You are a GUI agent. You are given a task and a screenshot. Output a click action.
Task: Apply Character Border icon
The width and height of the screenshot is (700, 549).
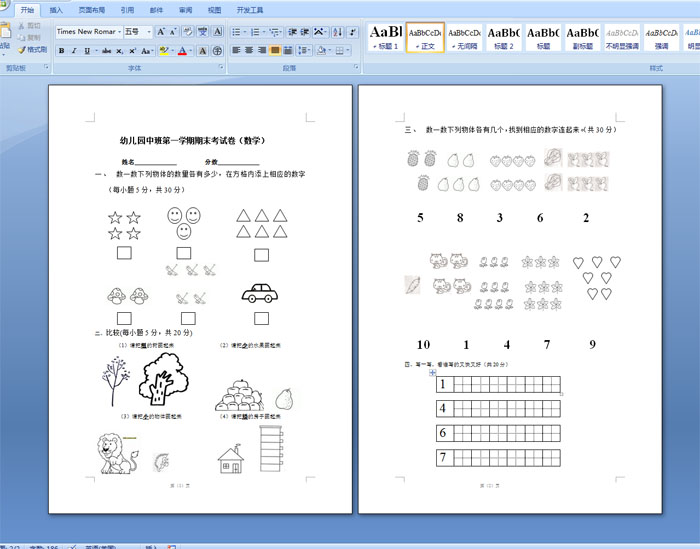click(217, 32)
